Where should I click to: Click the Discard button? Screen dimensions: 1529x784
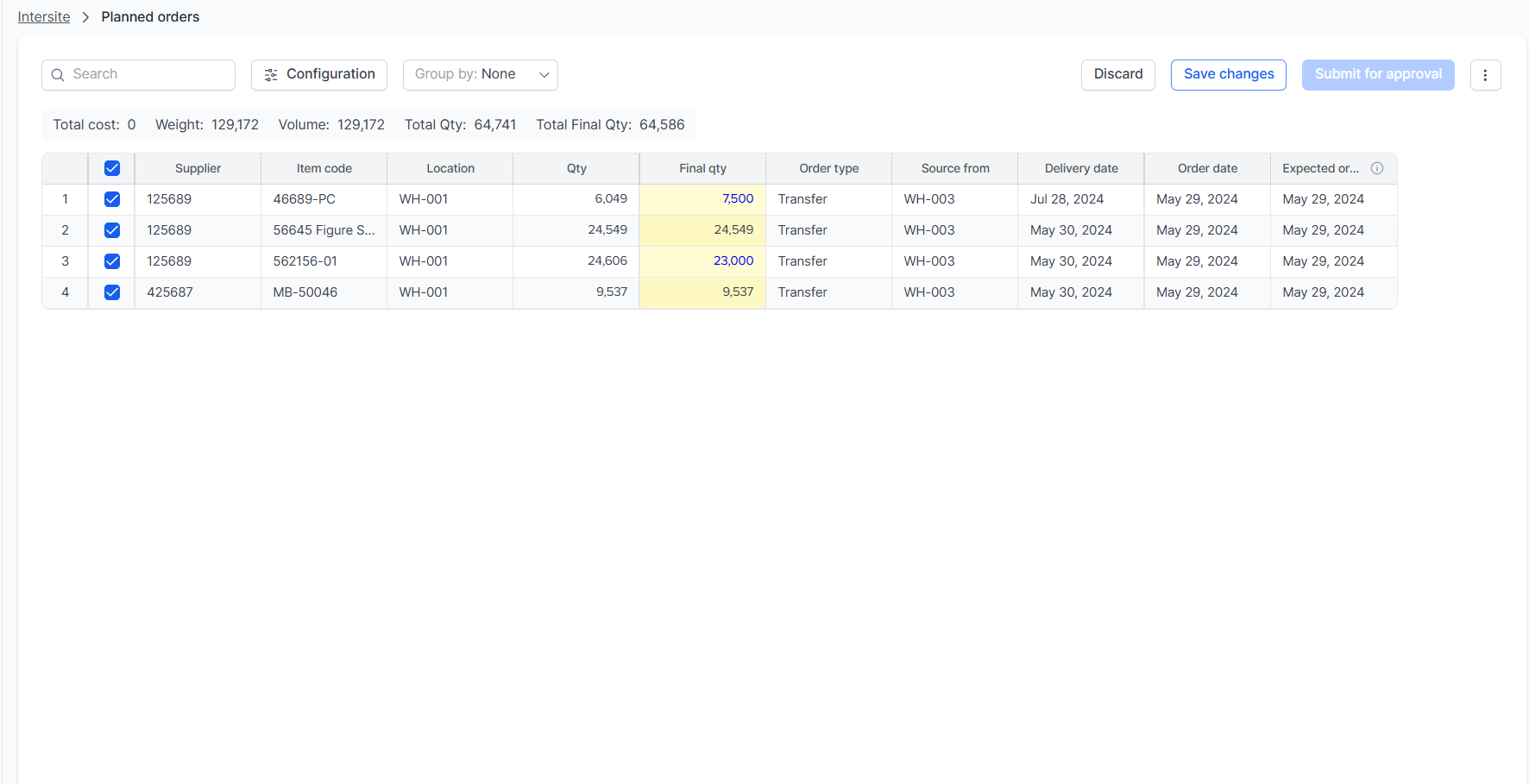coord(1118,75)
